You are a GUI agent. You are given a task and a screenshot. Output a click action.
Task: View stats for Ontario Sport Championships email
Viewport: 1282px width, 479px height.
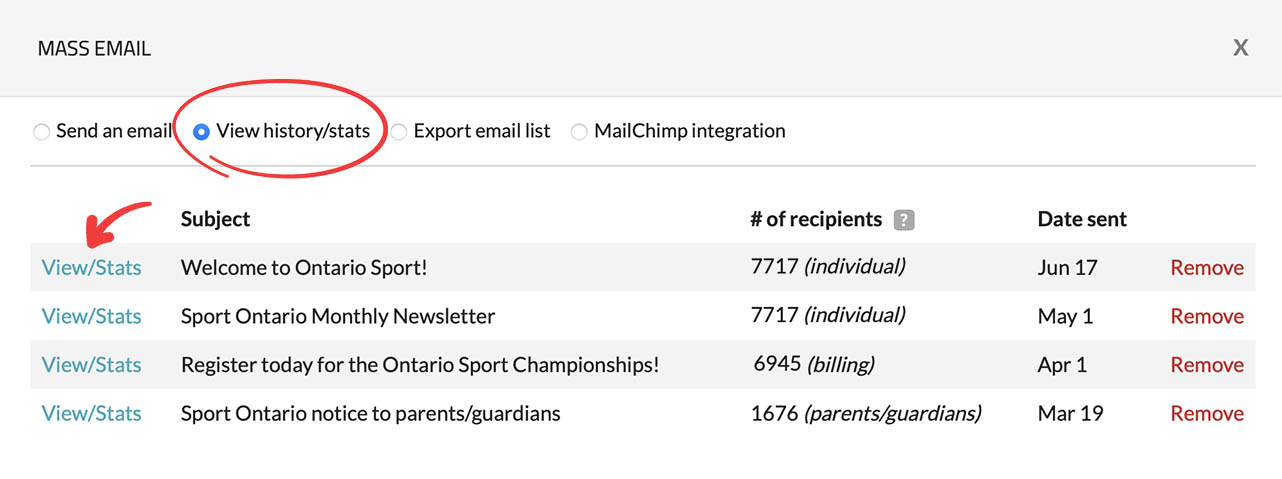coord(91,365)
